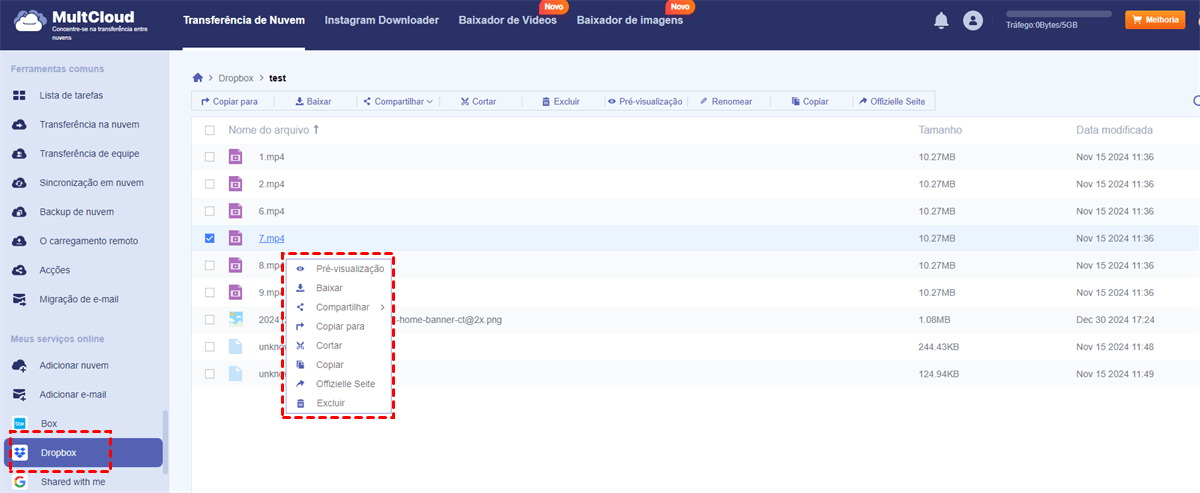
Task: Click Copiar toolbar button
Action: (809, 101)
